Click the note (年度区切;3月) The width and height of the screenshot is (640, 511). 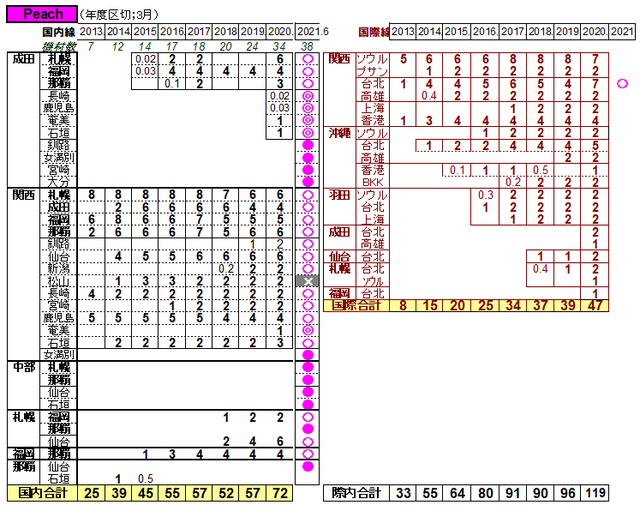(x=118, y=15)
